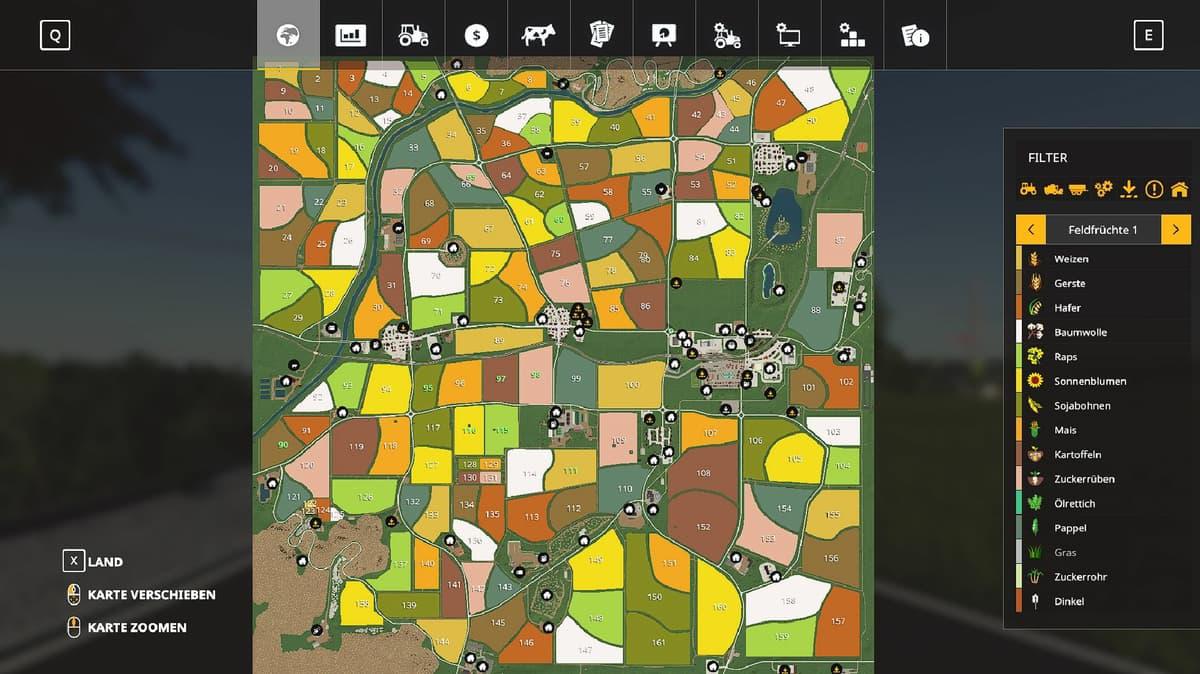The width and height of the screenshot is (1200, 674).
Task: Open the general settings monitor tab
Action: point(789,36)
